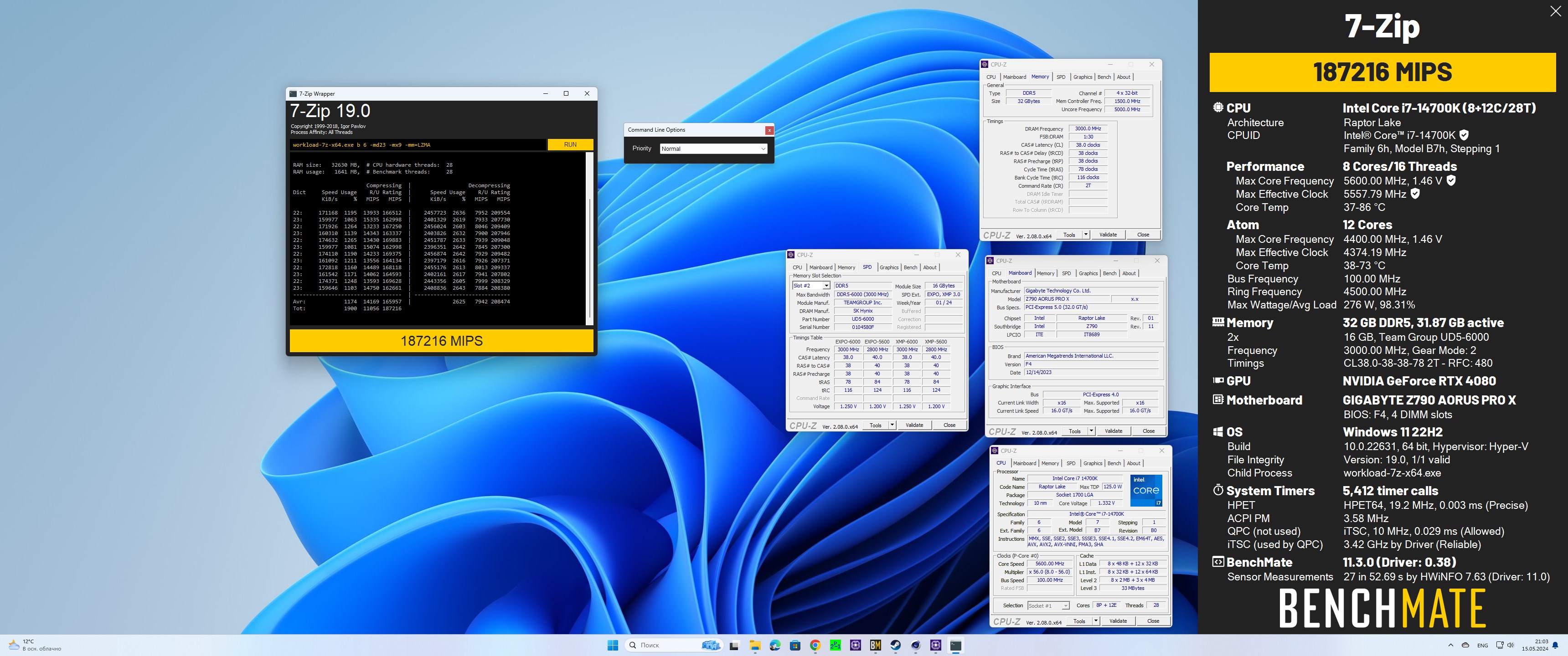Open the Slot #2 dropdown in CPU-Z SPD window

pos(811,285)
